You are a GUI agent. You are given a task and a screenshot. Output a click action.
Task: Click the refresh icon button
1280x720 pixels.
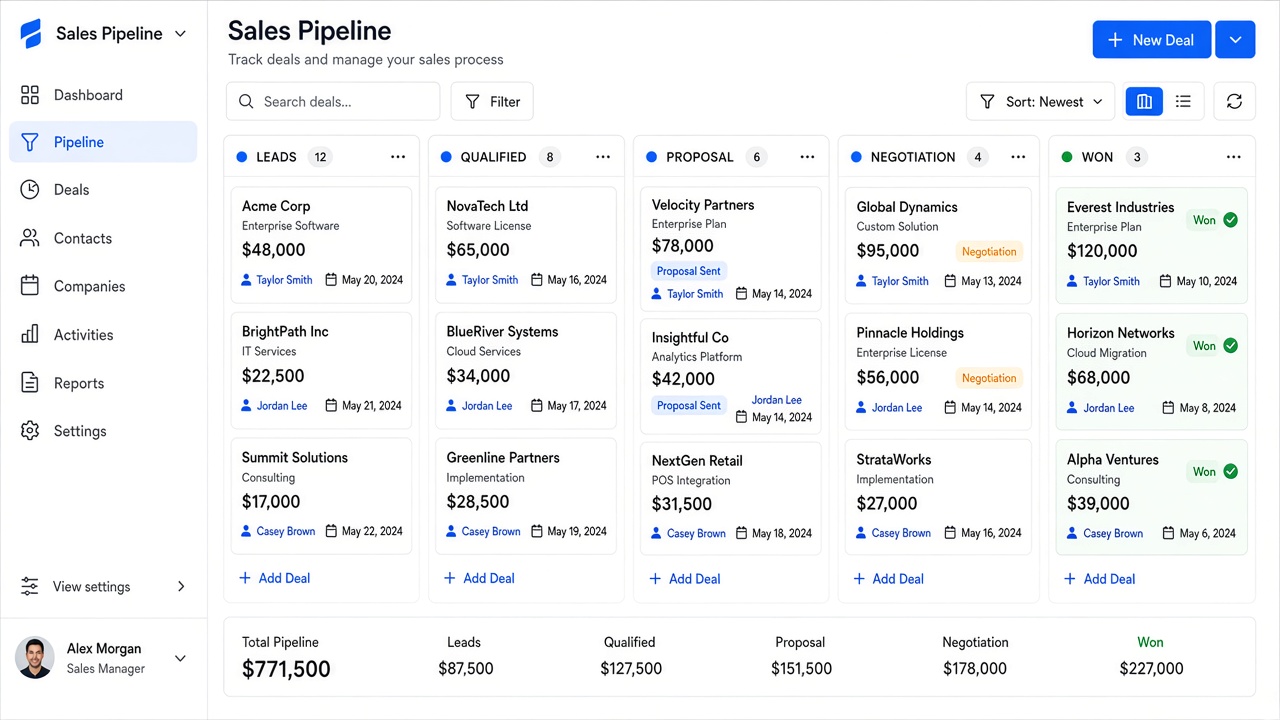1234,101
